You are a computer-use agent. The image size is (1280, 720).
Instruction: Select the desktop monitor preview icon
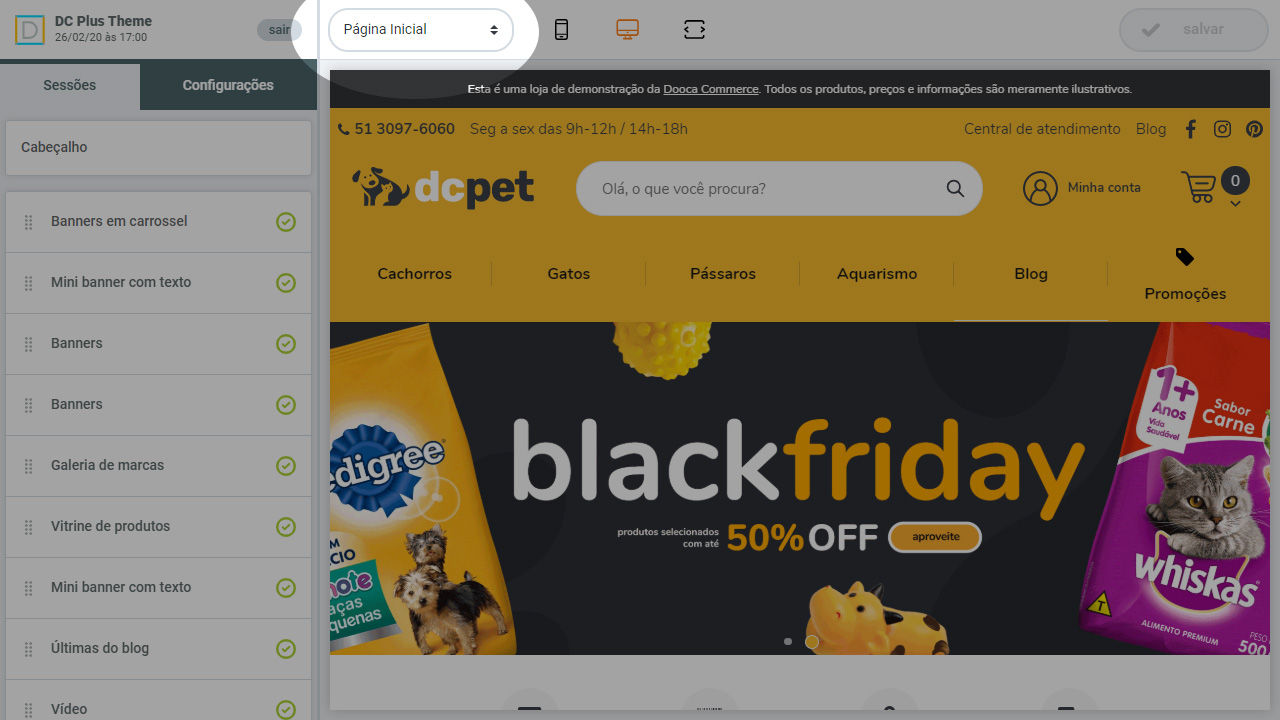(627, 30)
